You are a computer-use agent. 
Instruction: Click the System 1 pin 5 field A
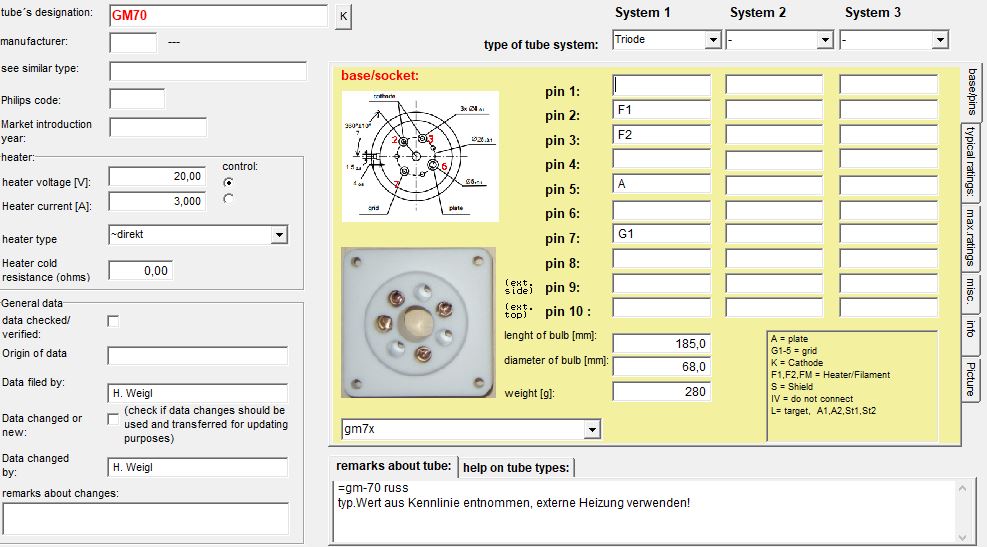click(662, 184)
